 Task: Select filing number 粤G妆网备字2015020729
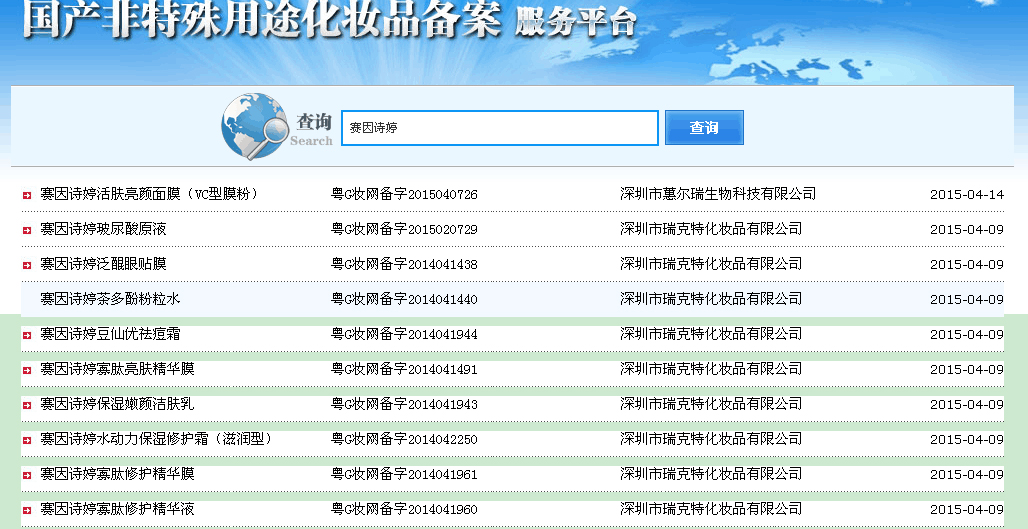405,229
